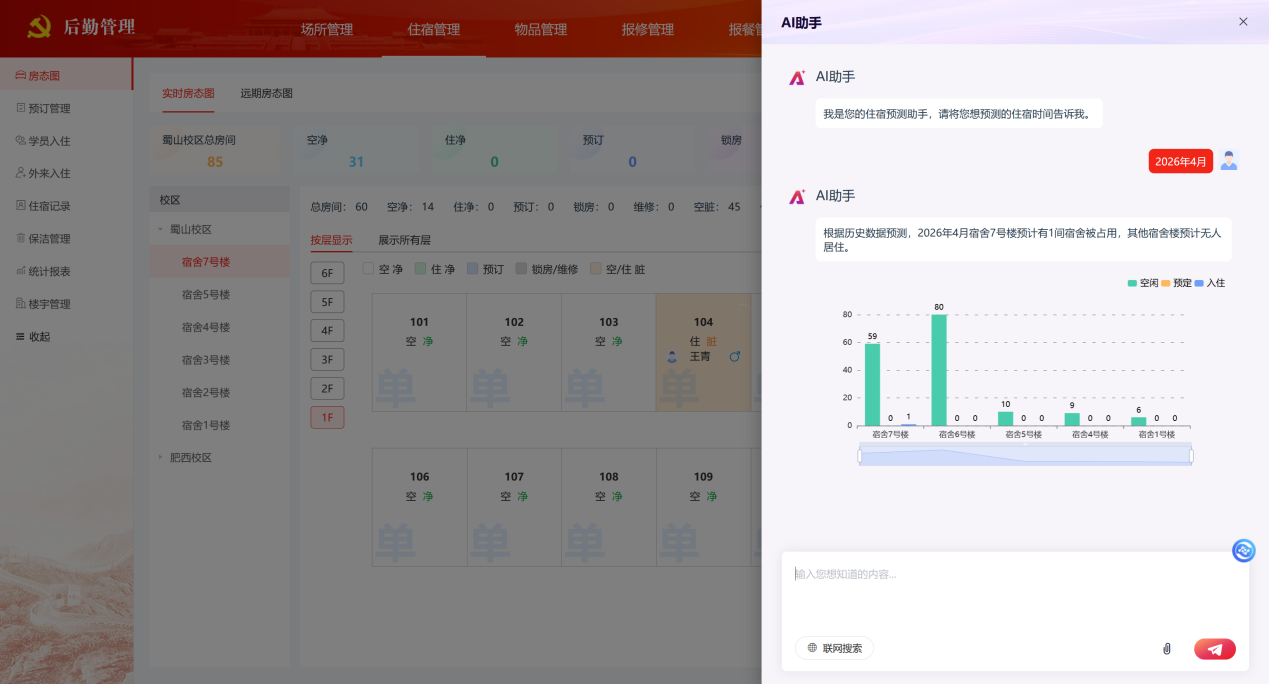Expand the 肥西校区 tree node
This screenshot has width=1269, height=684.
click(x=160, y=458)
